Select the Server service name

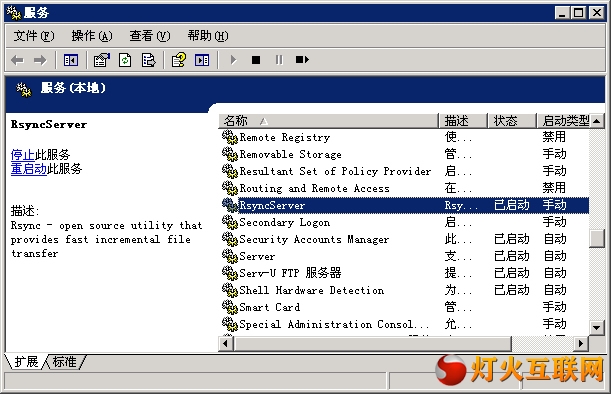click(257, 256)
